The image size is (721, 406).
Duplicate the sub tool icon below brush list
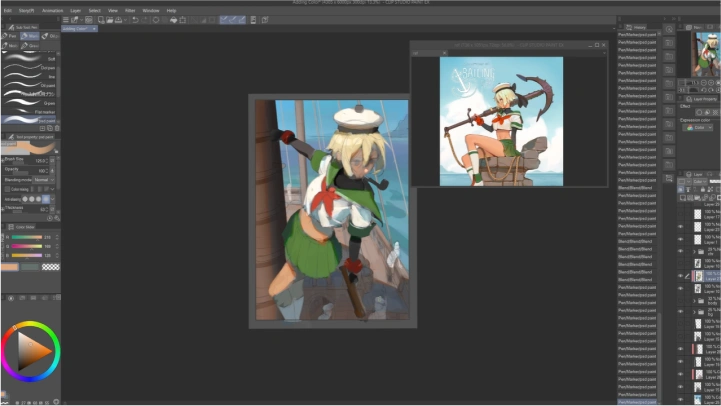point(50,128)
